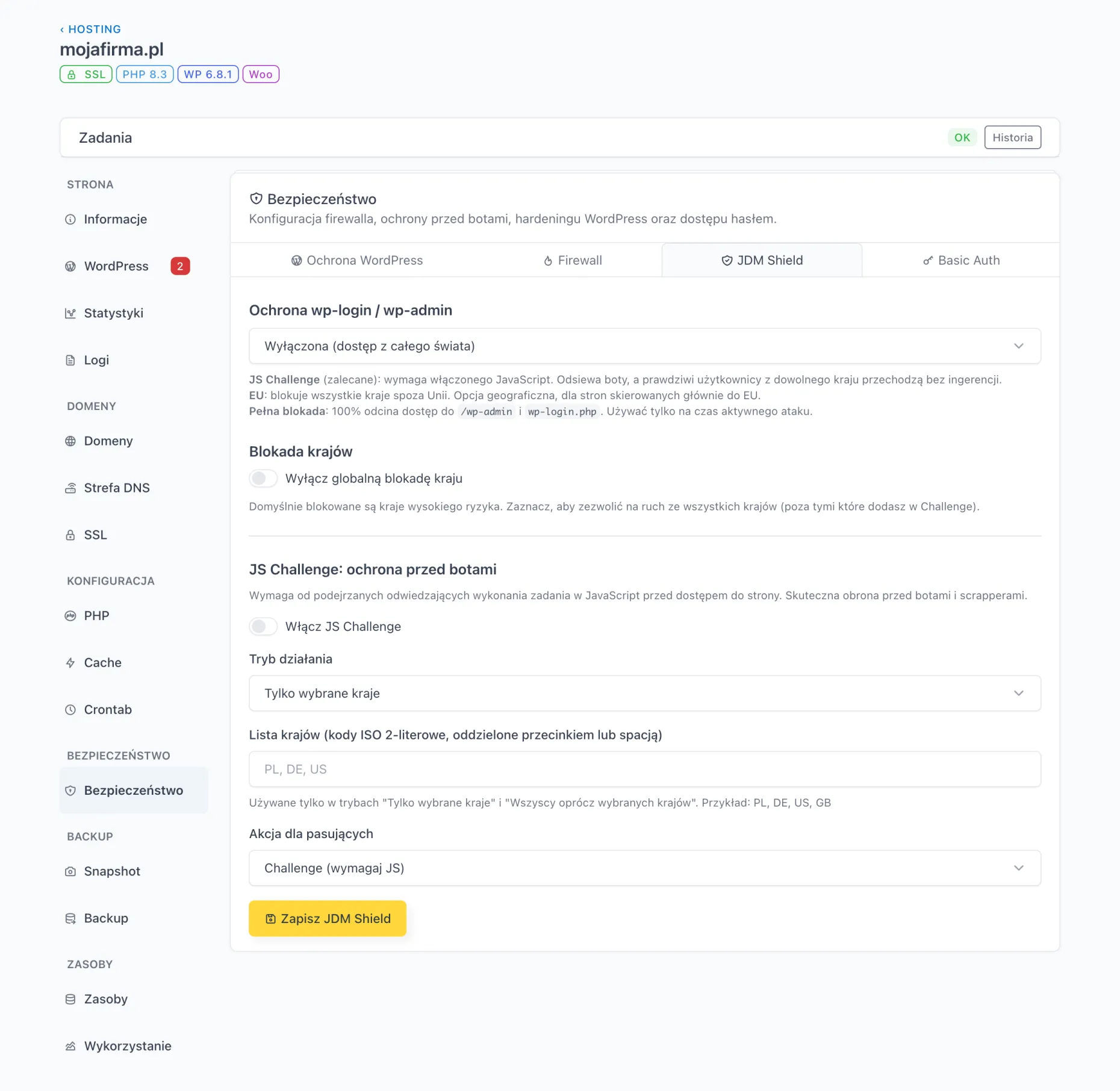Open Informacje via its info icon
The image size is (1120, 1091).
(70, 219)
